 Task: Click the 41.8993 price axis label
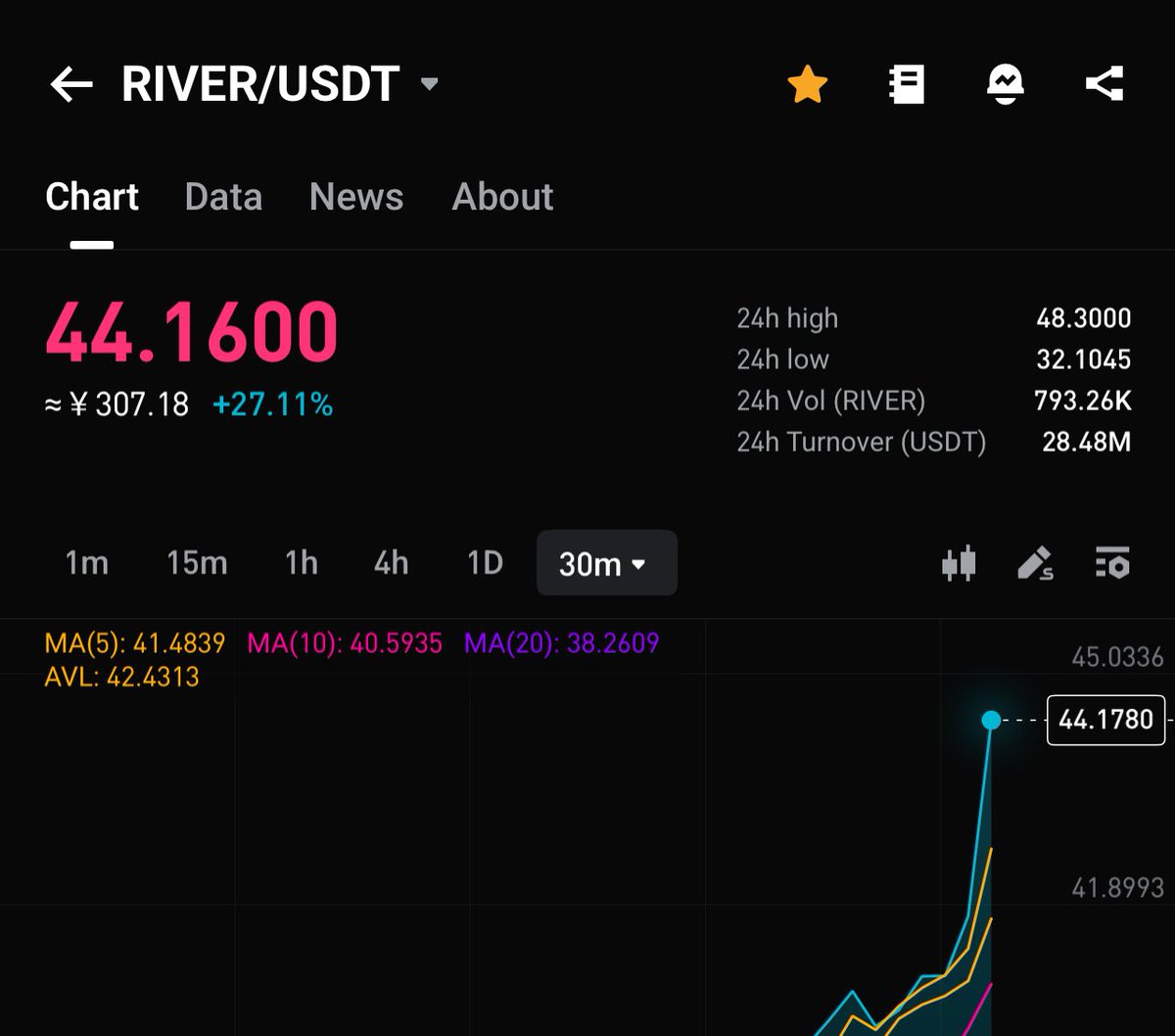click(1118, 888)
